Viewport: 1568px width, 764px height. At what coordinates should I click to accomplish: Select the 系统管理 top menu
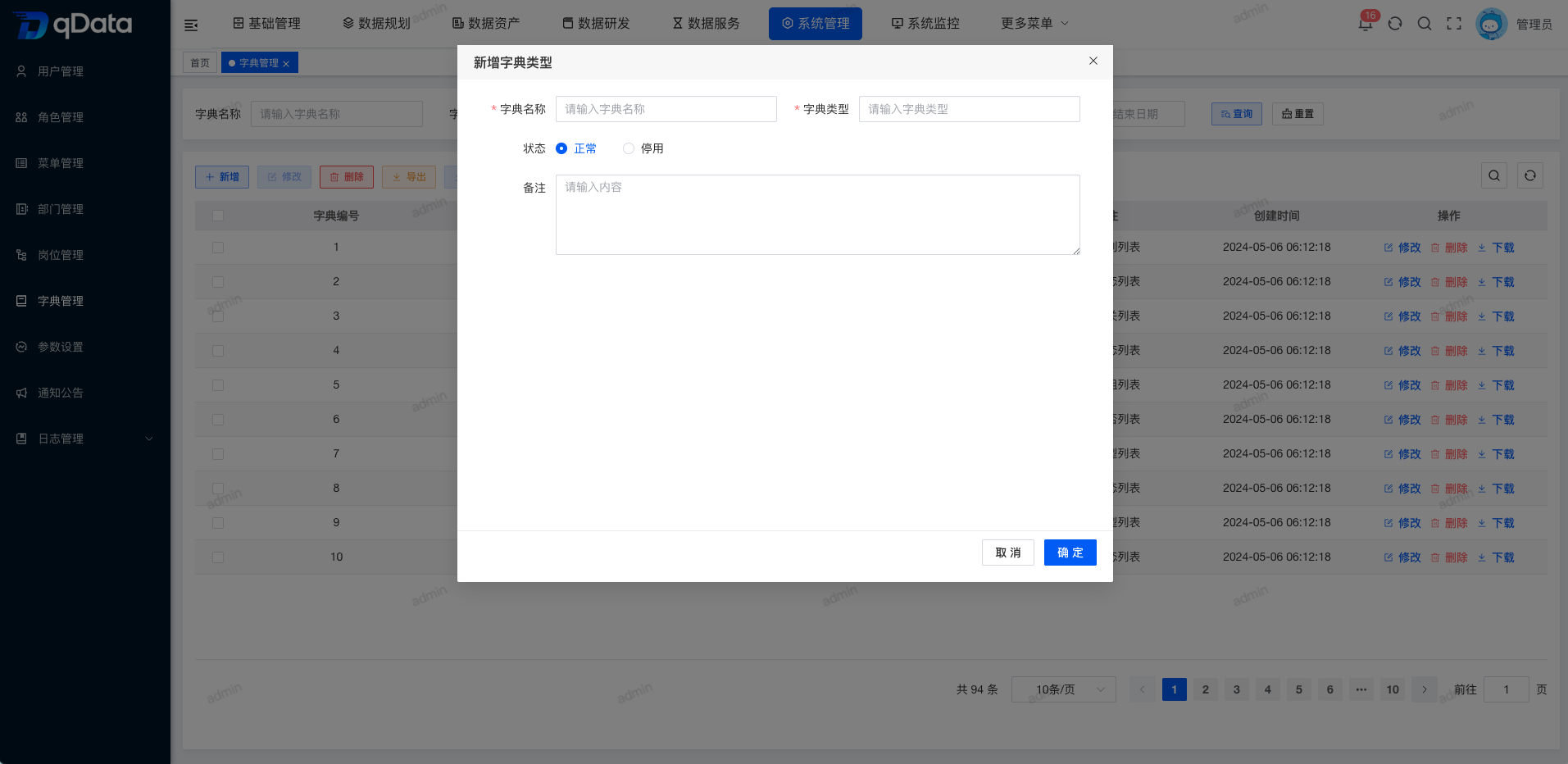click(x=816, y=24)
